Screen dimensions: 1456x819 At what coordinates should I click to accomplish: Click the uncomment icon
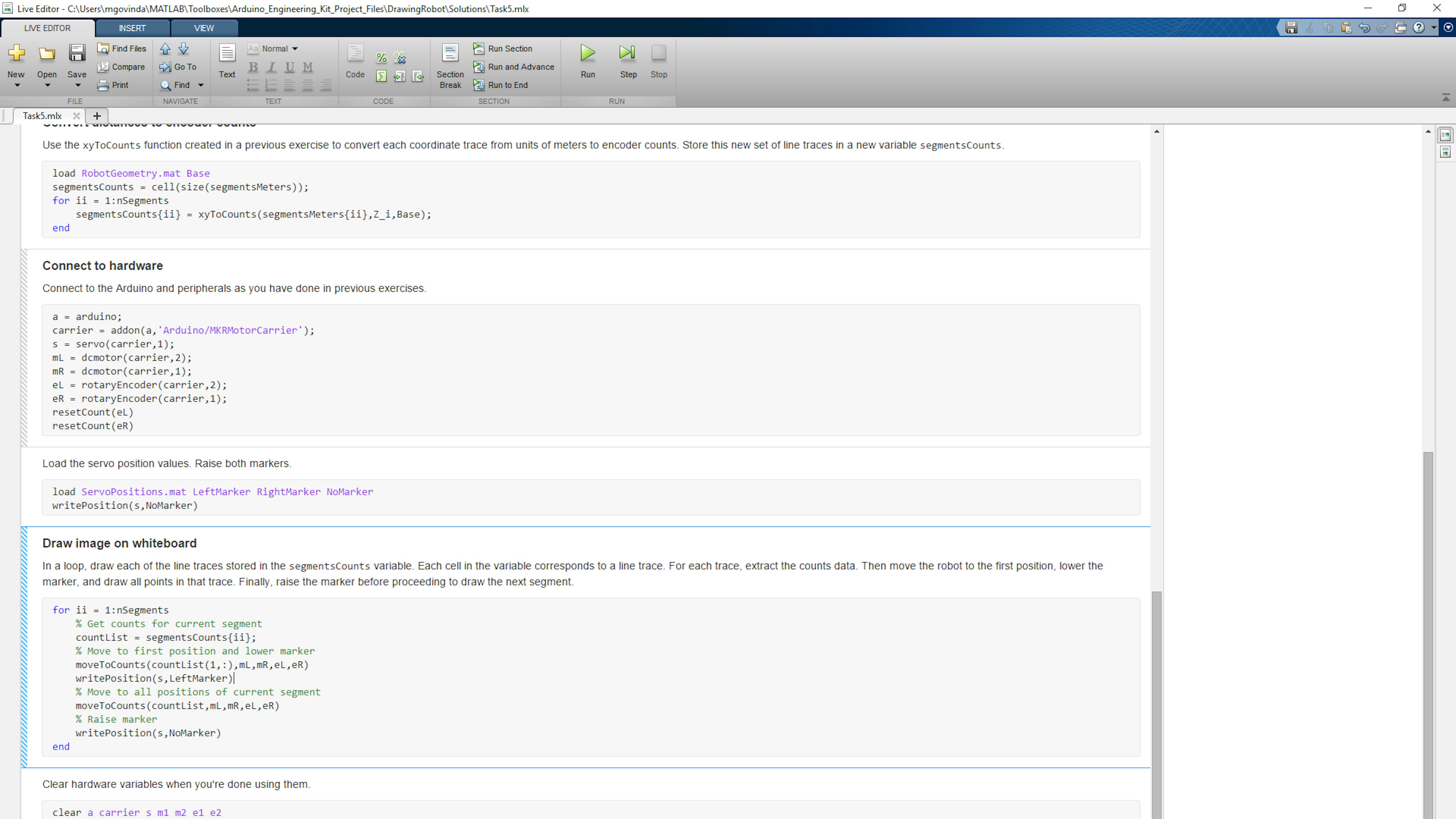click(400, 58)
